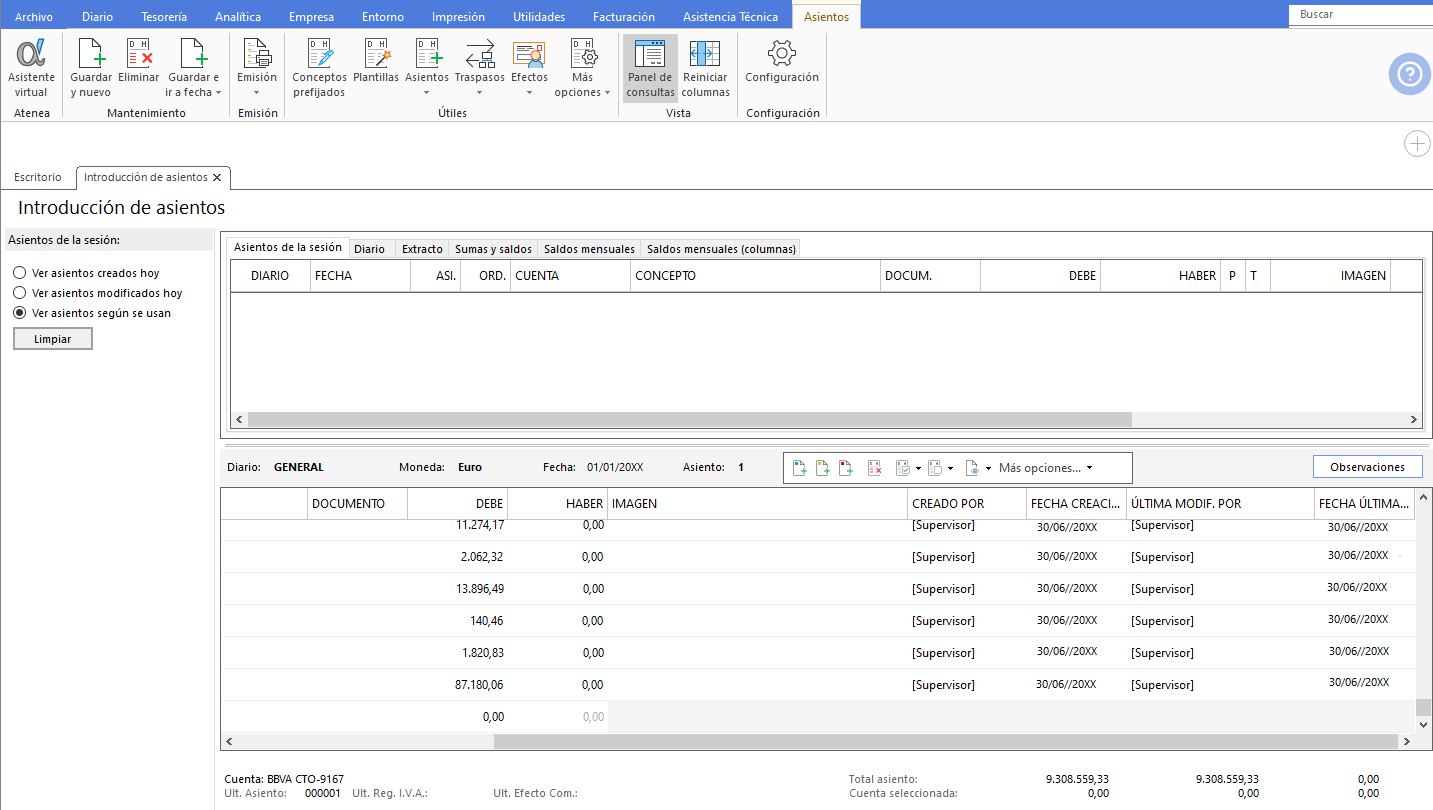Toggle the Panel de consultas view
Screen dimensions: 1433x810
[650, 69]
